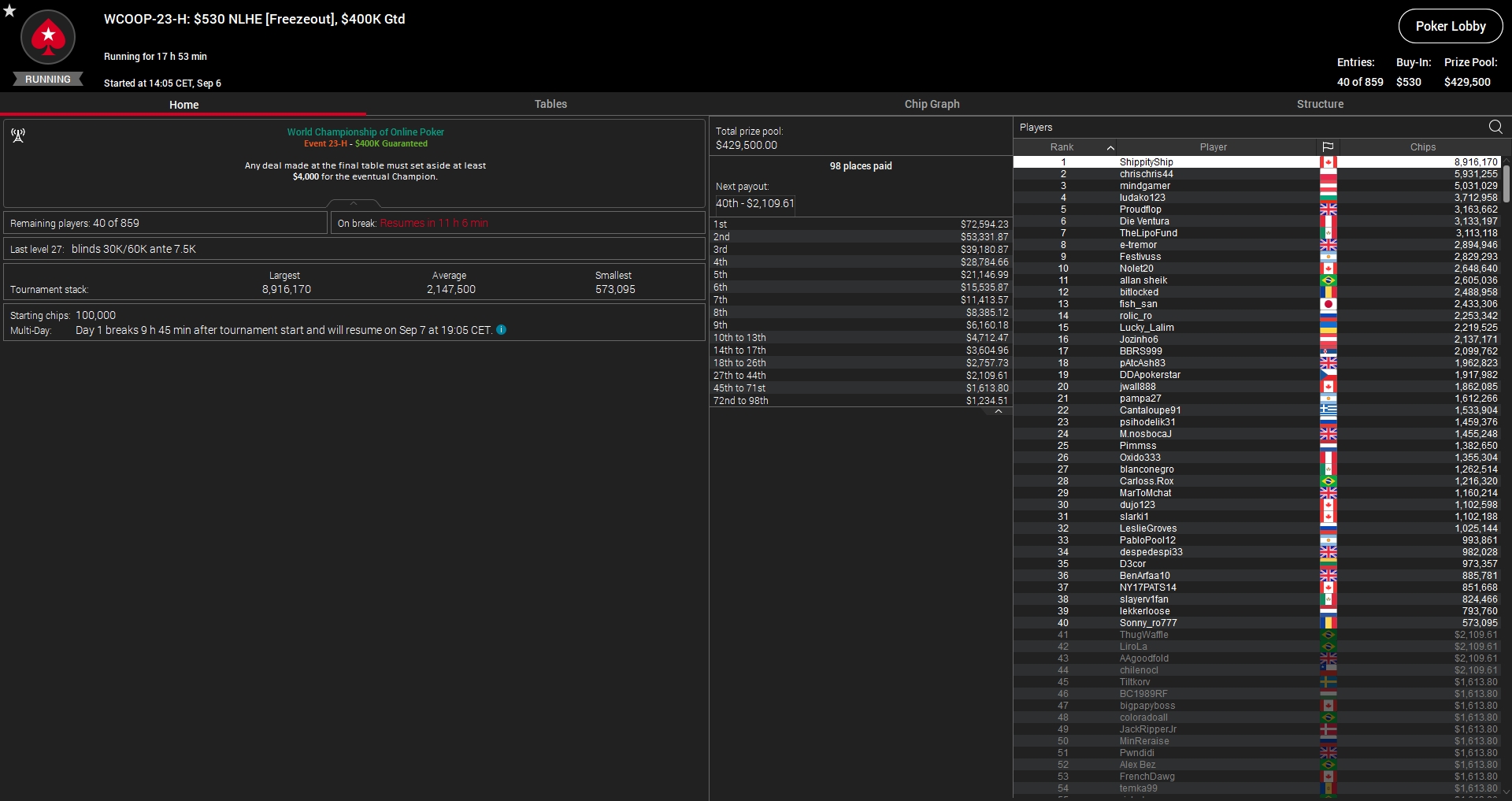Select player row Jozinho6
Viewport: 1512px width, 801px height.
tap(1257, 339)
